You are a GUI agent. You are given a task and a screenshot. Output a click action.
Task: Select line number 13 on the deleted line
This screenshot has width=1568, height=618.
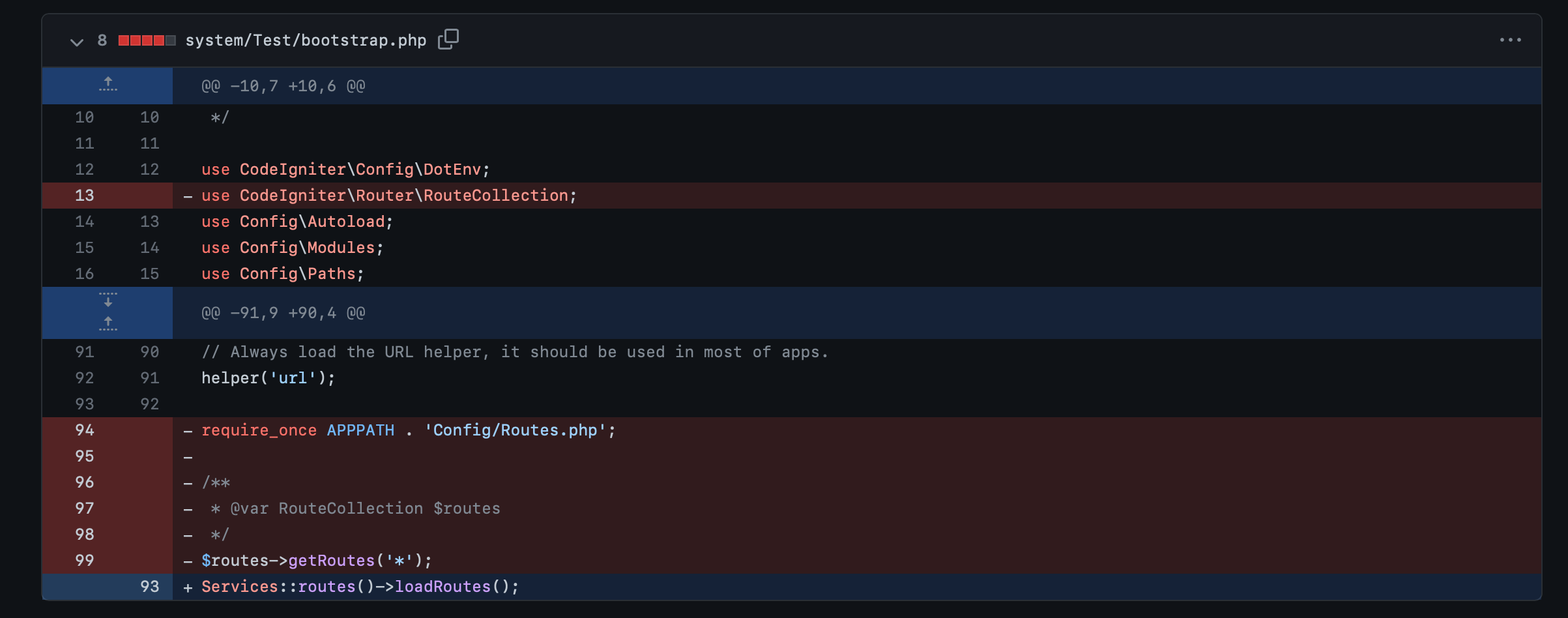coord(83,195)
